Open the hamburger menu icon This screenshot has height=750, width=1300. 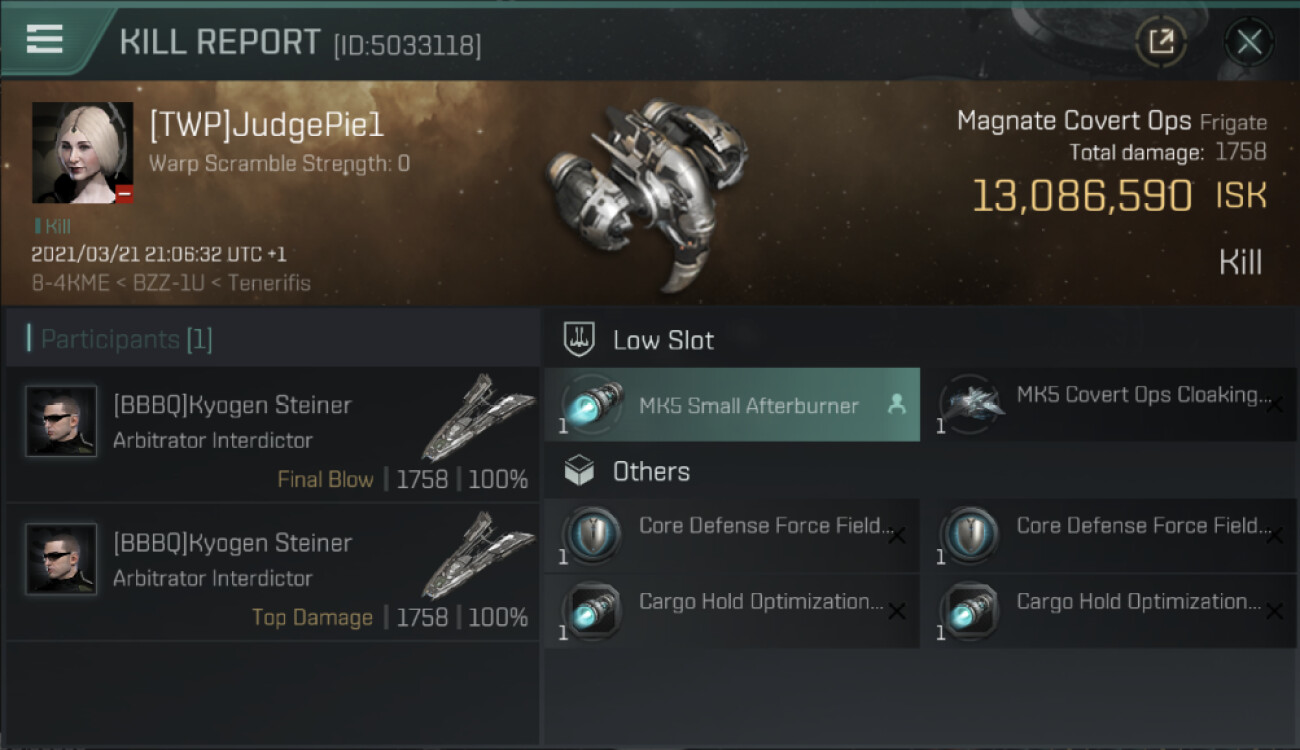tap(44, 39)
